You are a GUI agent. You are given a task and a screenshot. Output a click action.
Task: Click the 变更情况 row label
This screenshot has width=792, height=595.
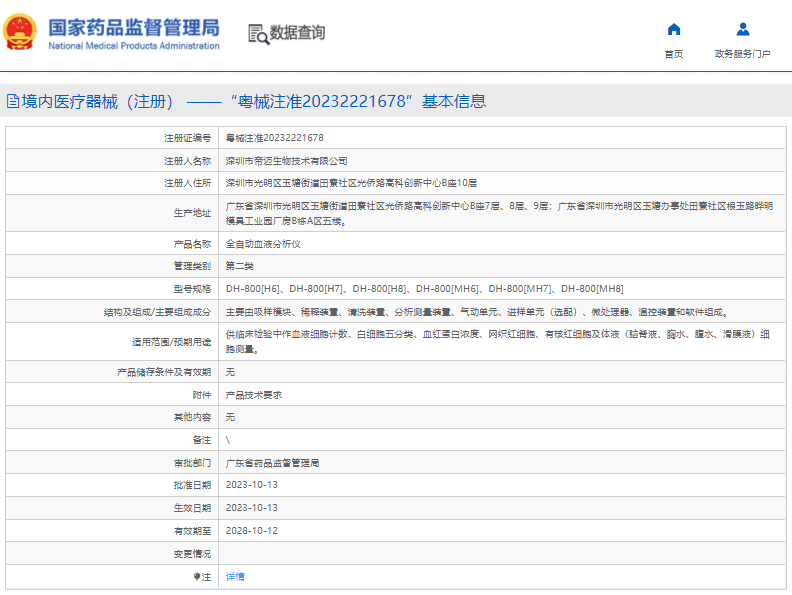pyautogui.click(x=192, y=554)
